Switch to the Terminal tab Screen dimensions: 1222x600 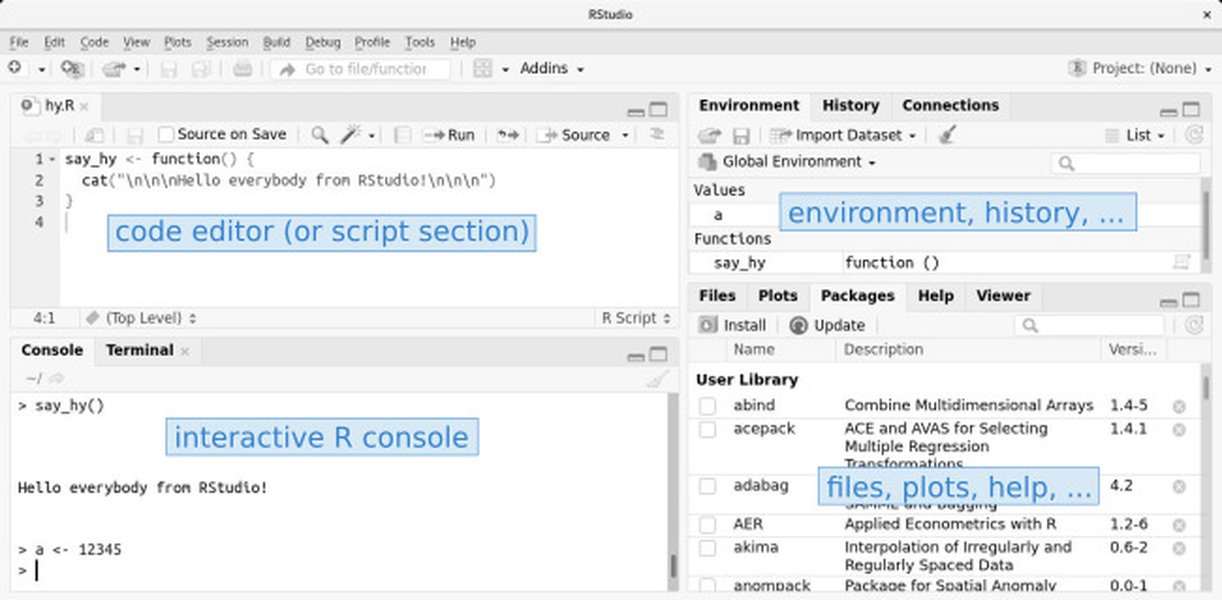point(140,350)
